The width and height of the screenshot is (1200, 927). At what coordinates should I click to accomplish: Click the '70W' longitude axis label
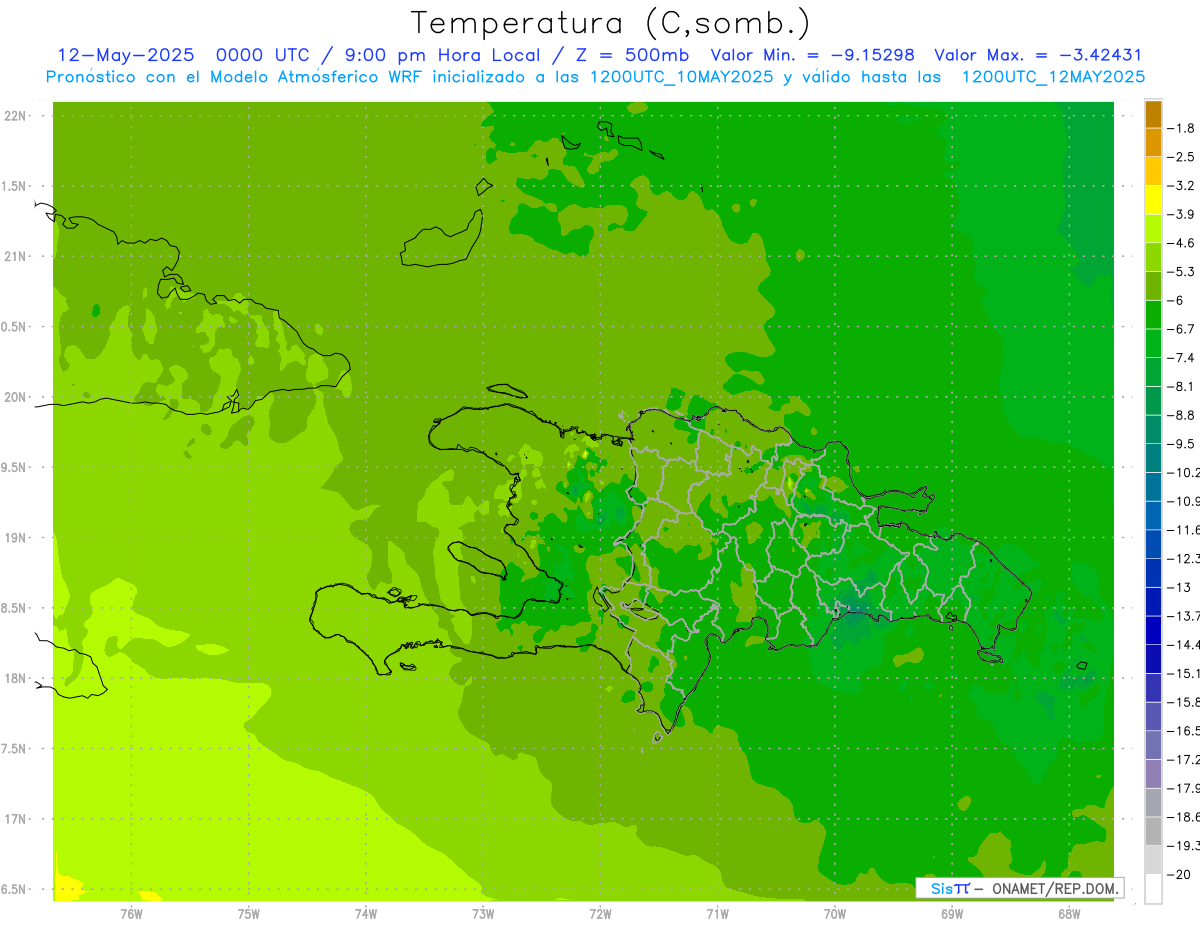(x=835, y=913)
